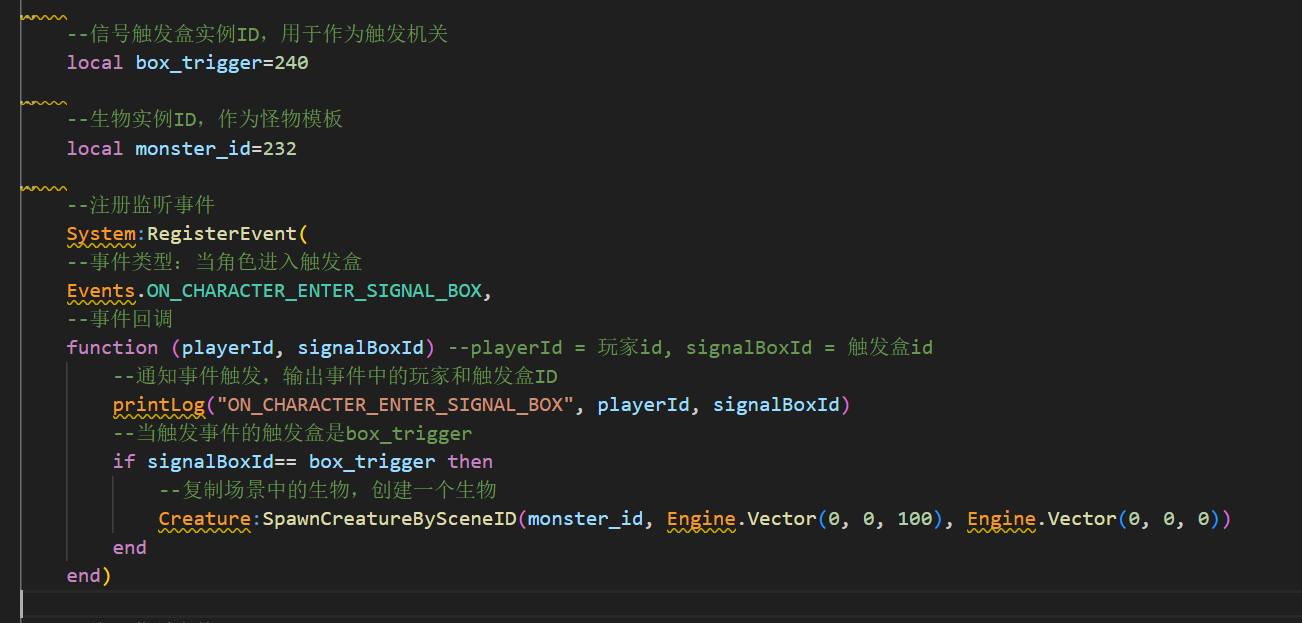Viewport: 1302px width, 623px height.
Task: Click the final end) closing the callback
Action: (x=88, y=576)
